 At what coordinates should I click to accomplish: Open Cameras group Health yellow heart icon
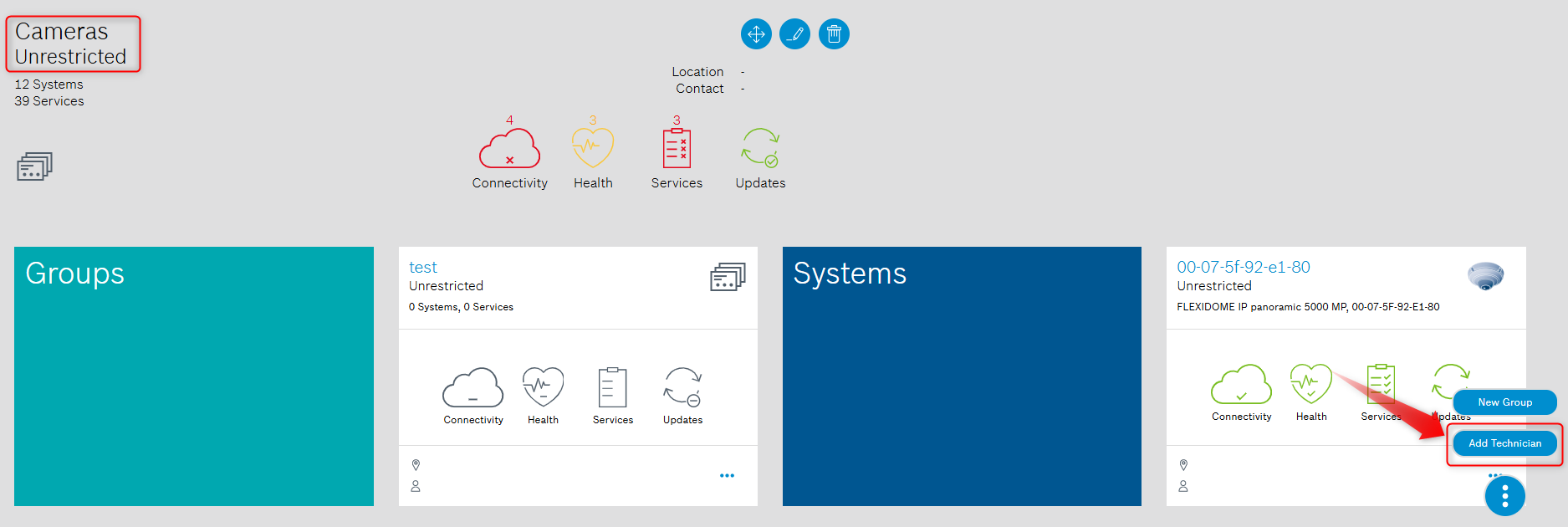pyautogui.click(x=593, y=148)
